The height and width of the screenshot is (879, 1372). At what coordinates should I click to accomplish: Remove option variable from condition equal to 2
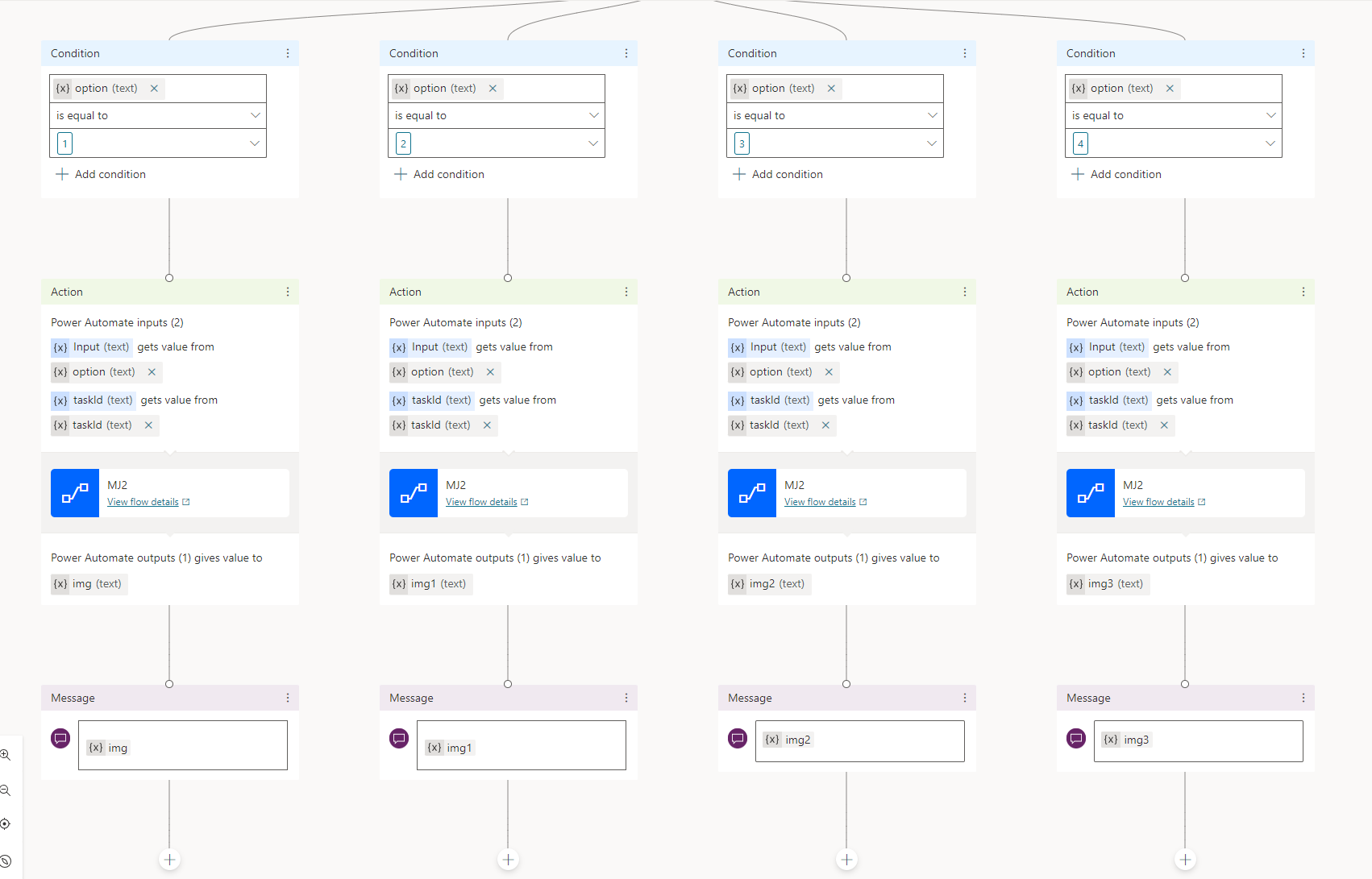point(493,89)
